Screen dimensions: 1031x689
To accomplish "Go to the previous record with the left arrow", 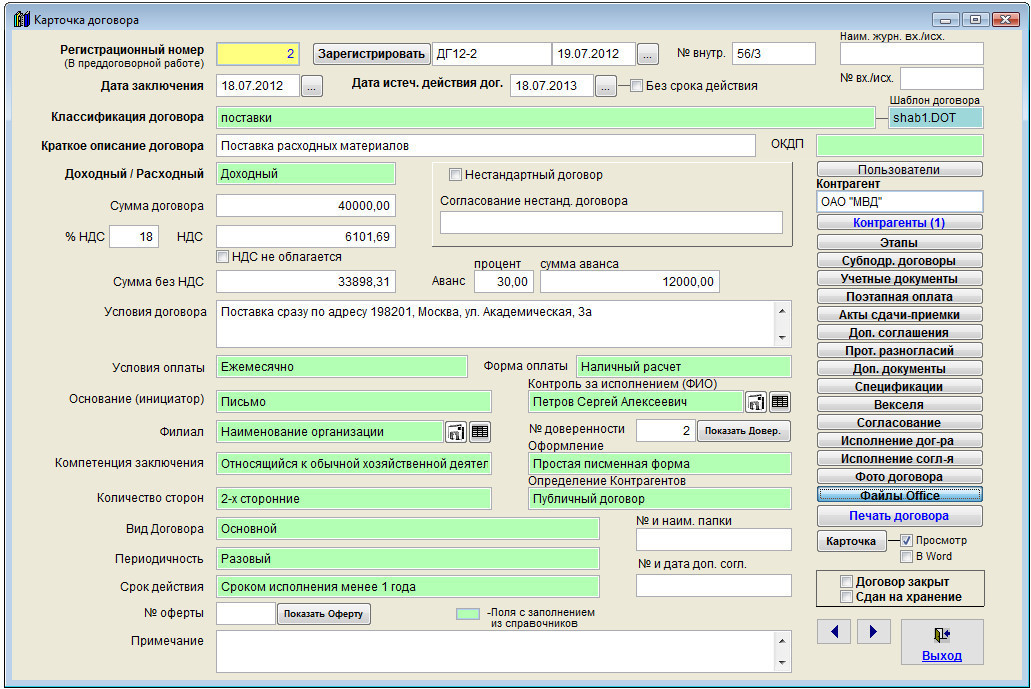I will [x=834, y=631].
